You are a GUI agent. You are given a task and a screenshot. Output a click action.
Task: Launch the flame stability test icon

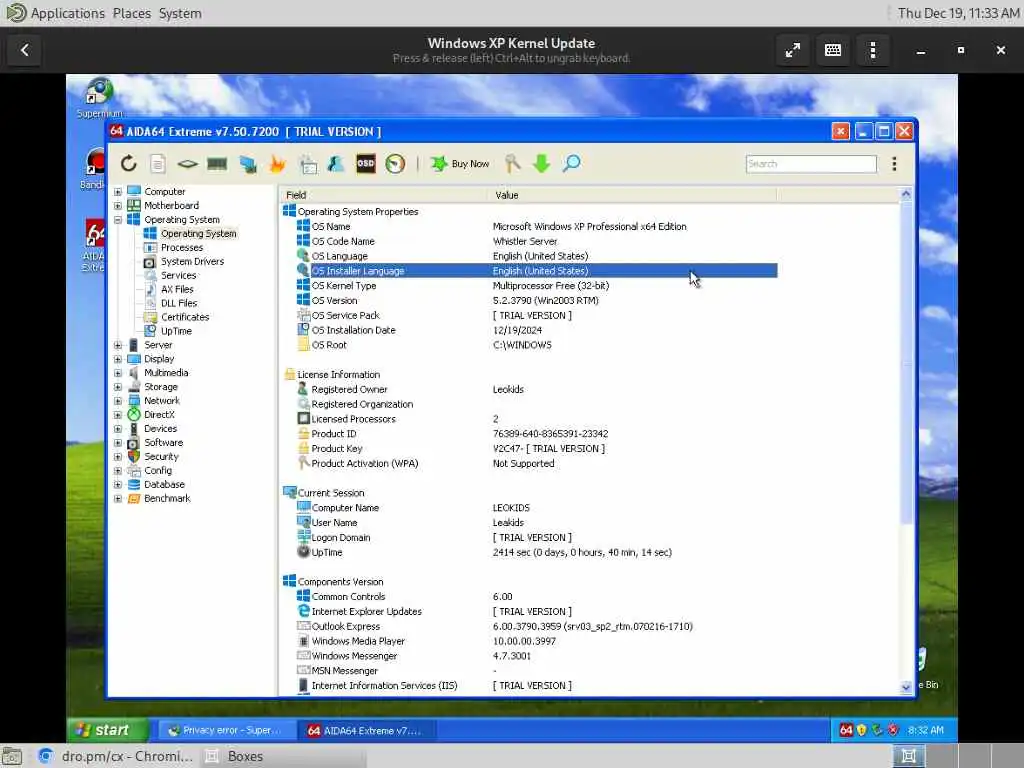[x=278, y=163]
